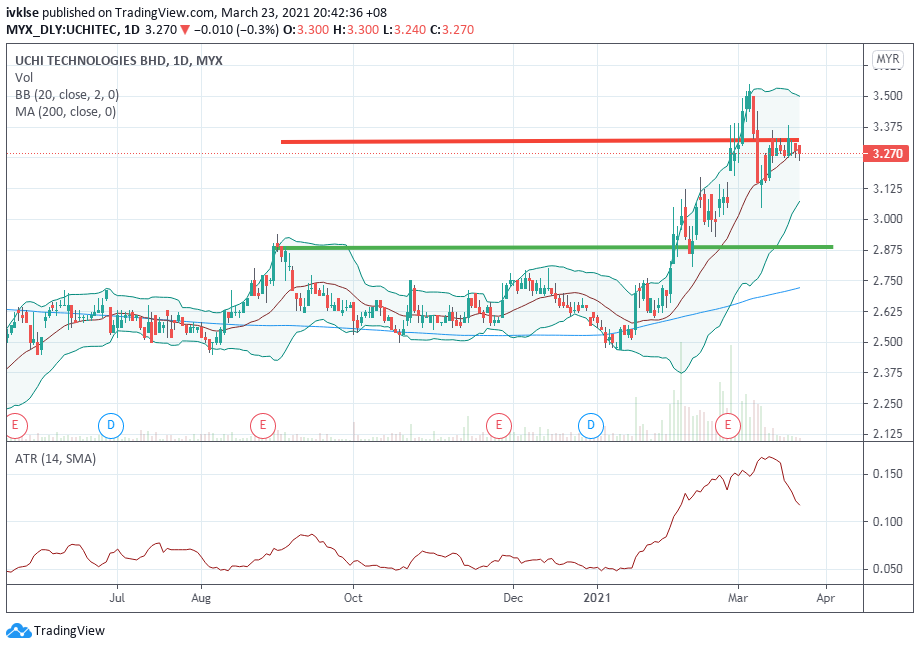
Task: Click the 0.150 ATR axis label
Action: pyautogui.click(x=888, y=474)
